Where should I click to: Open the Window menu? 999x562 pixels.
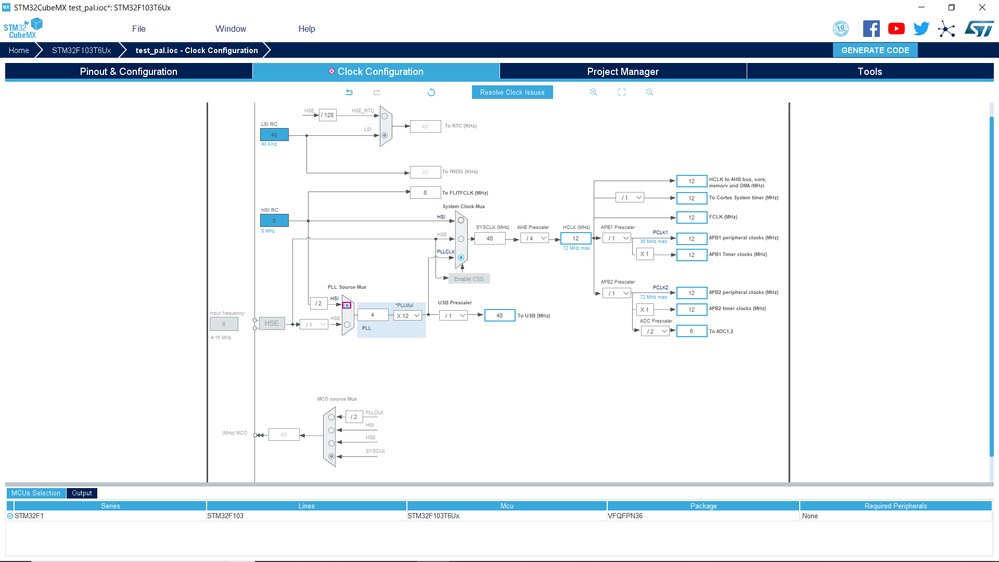231,29
